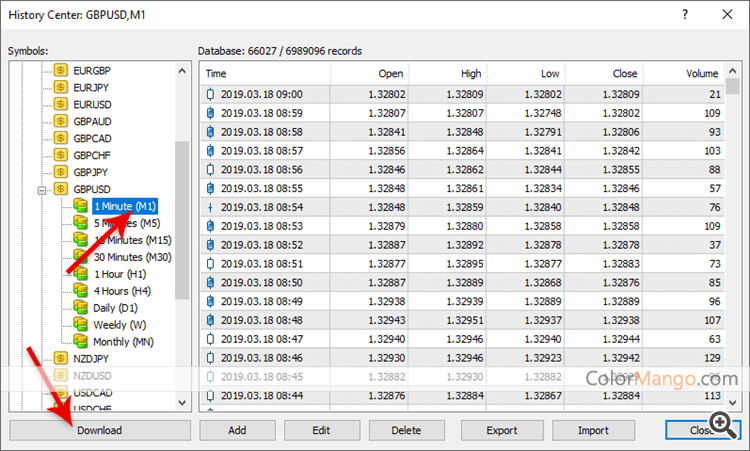This screenshot has width=750, height=451.
Task: Click the Export button
Action: point(501,430)
